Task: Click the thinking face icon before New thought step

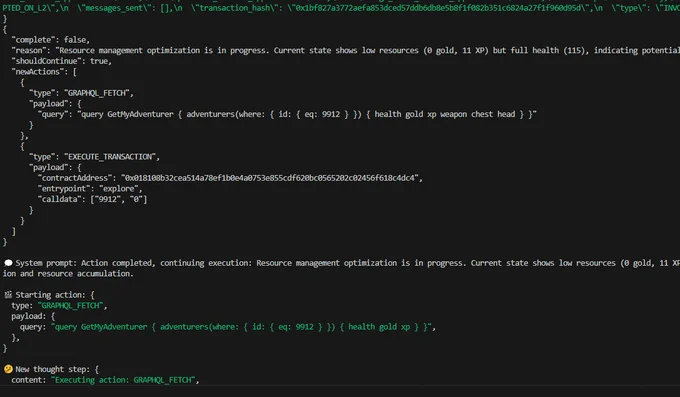Action: (8, 369)
